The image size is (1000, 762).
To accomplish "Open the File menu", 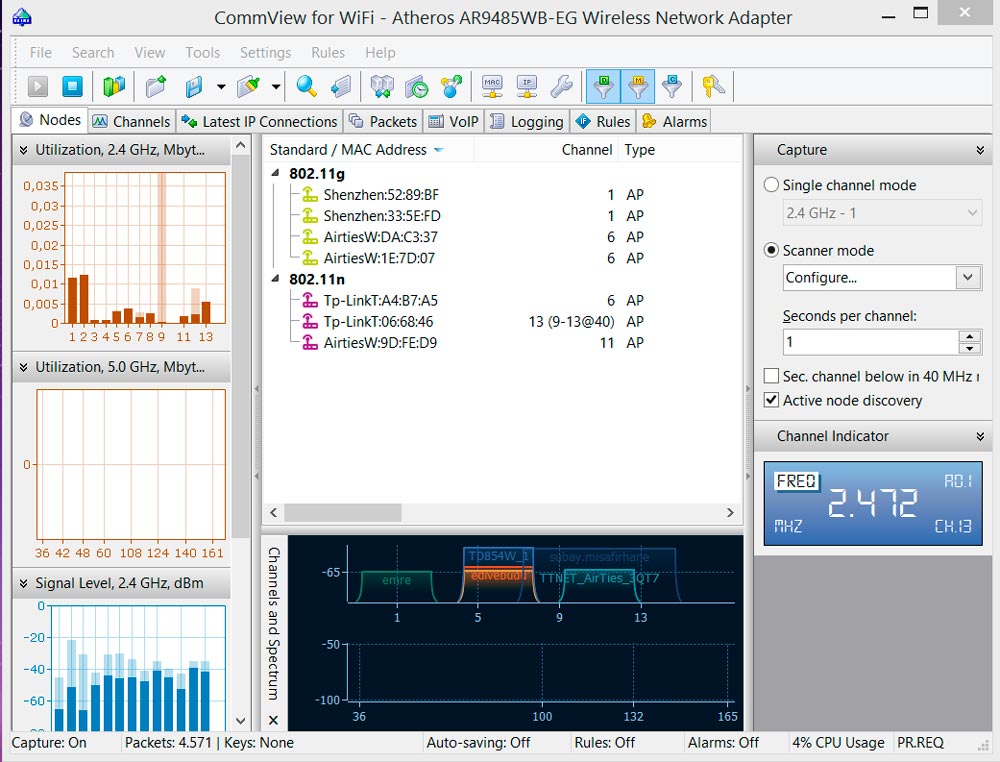I will (x=41, y=52).
